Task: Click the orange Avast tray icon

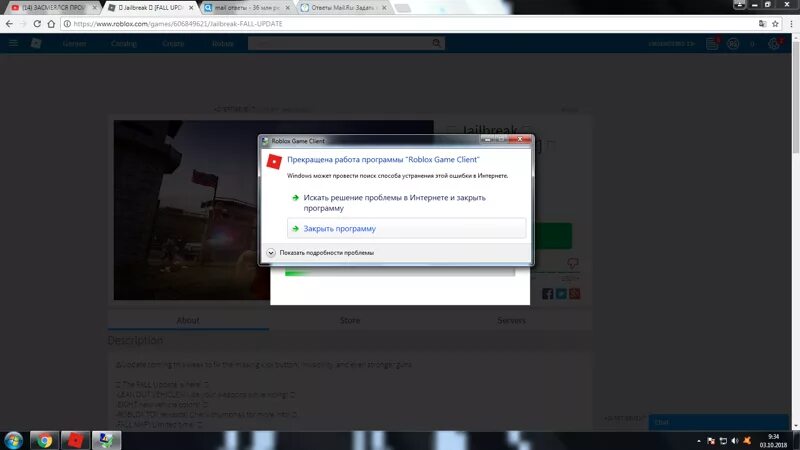Action: [x=747, y=441]
